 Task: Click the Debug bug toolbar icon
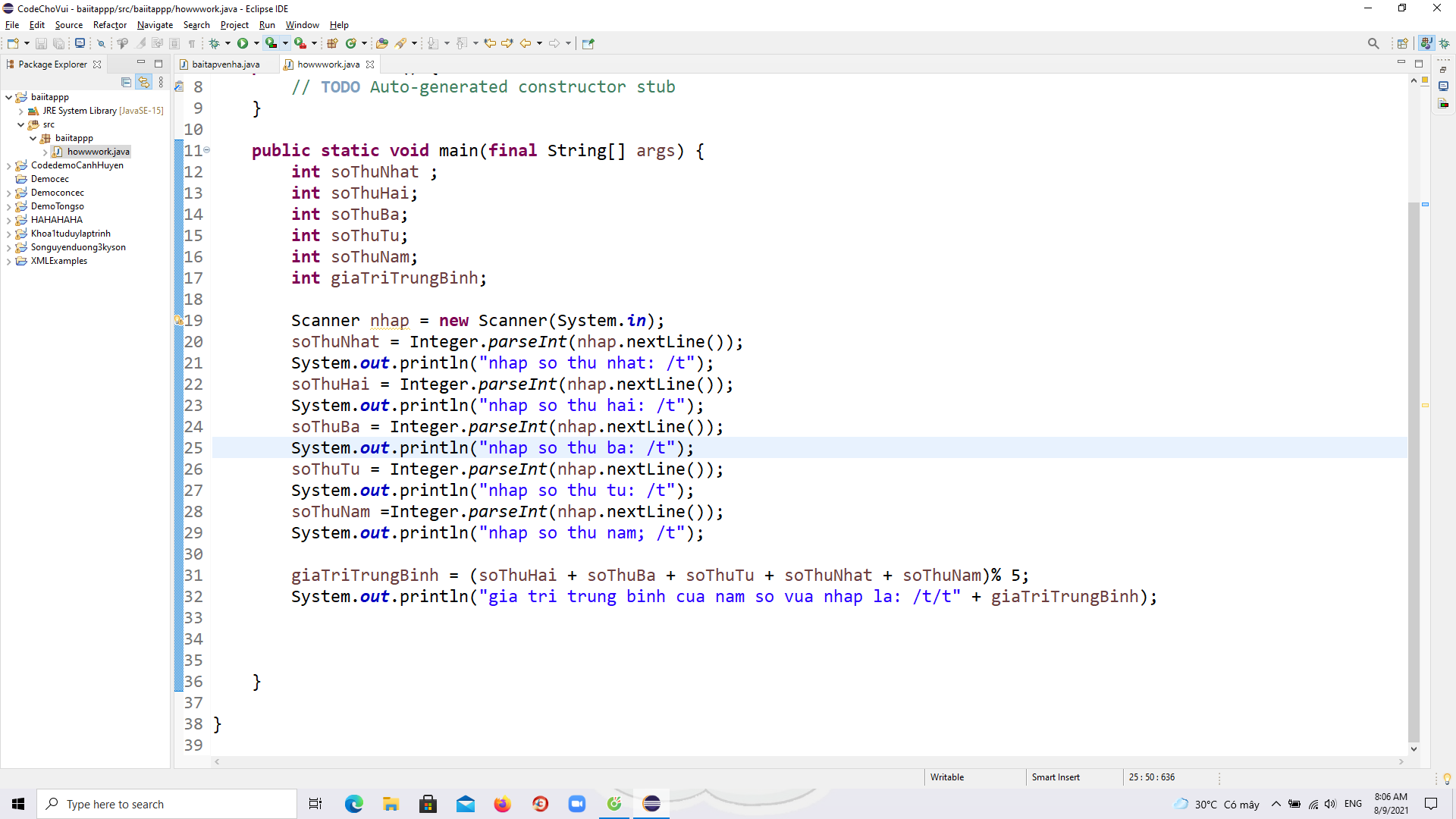pyautogui.click(x=215, y=43)
